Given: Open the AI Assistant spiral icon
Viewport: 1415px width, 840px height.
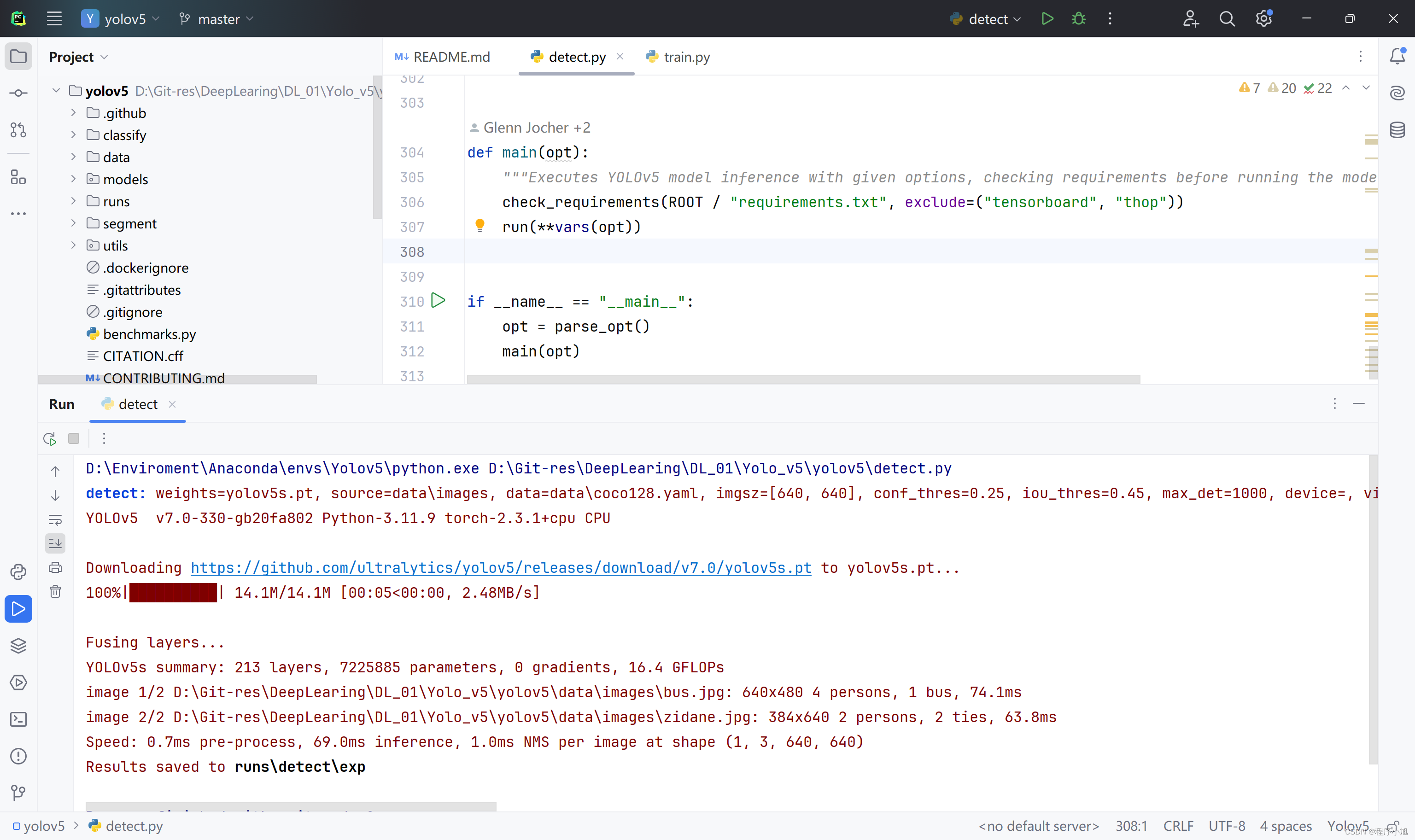Looking at the screenshot, I should click(x=1397, y=93).
